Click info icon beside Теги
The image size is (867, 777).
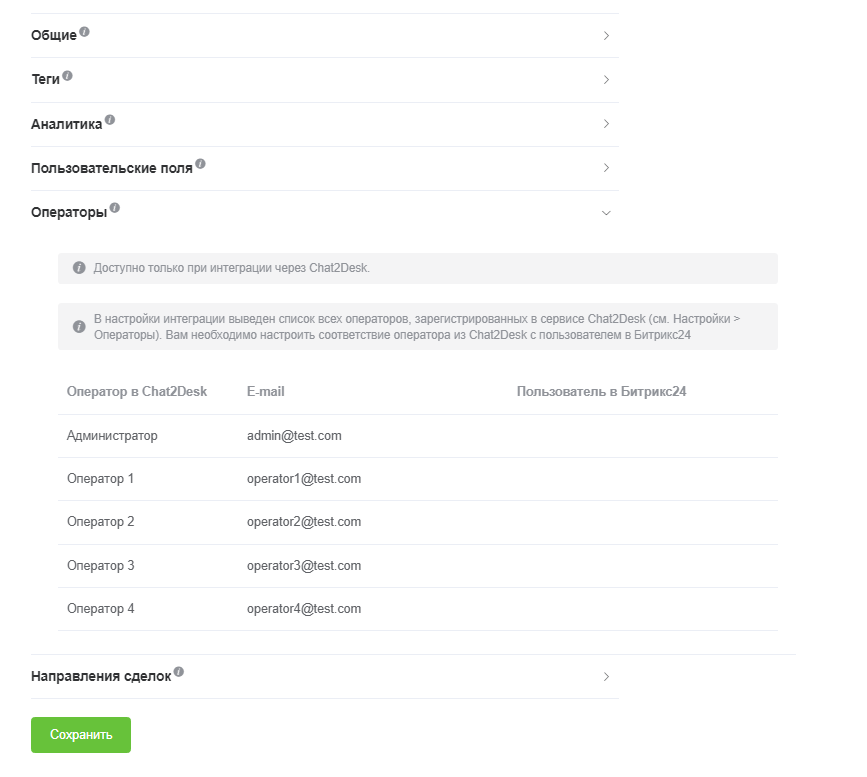68,76
